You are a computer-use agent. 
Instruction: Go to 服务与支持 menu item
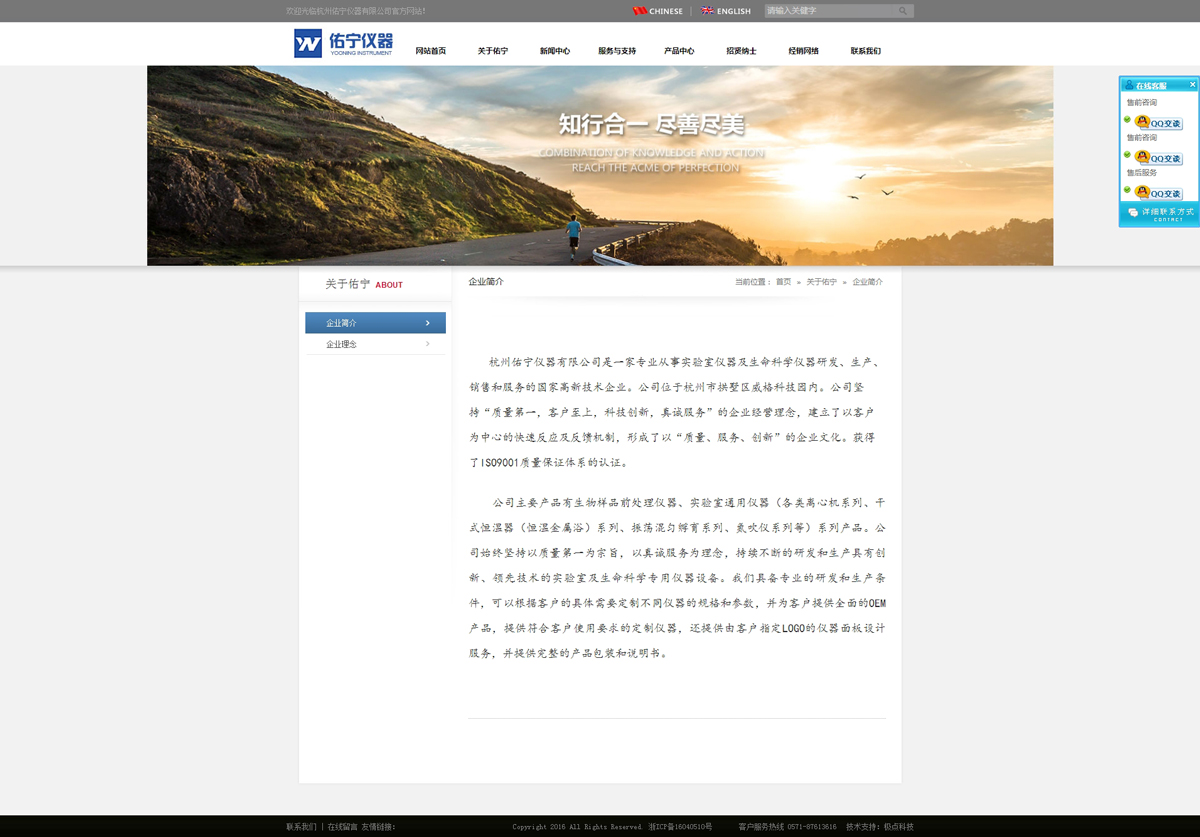click(617, 51)
